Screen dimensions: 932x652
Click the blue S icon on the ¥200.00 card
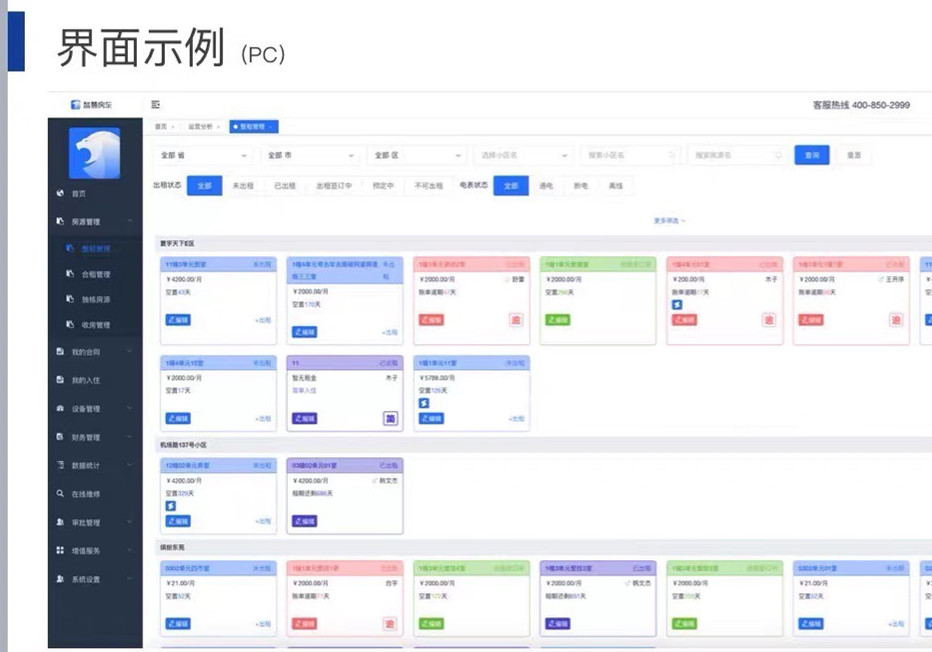coord(677,305)
